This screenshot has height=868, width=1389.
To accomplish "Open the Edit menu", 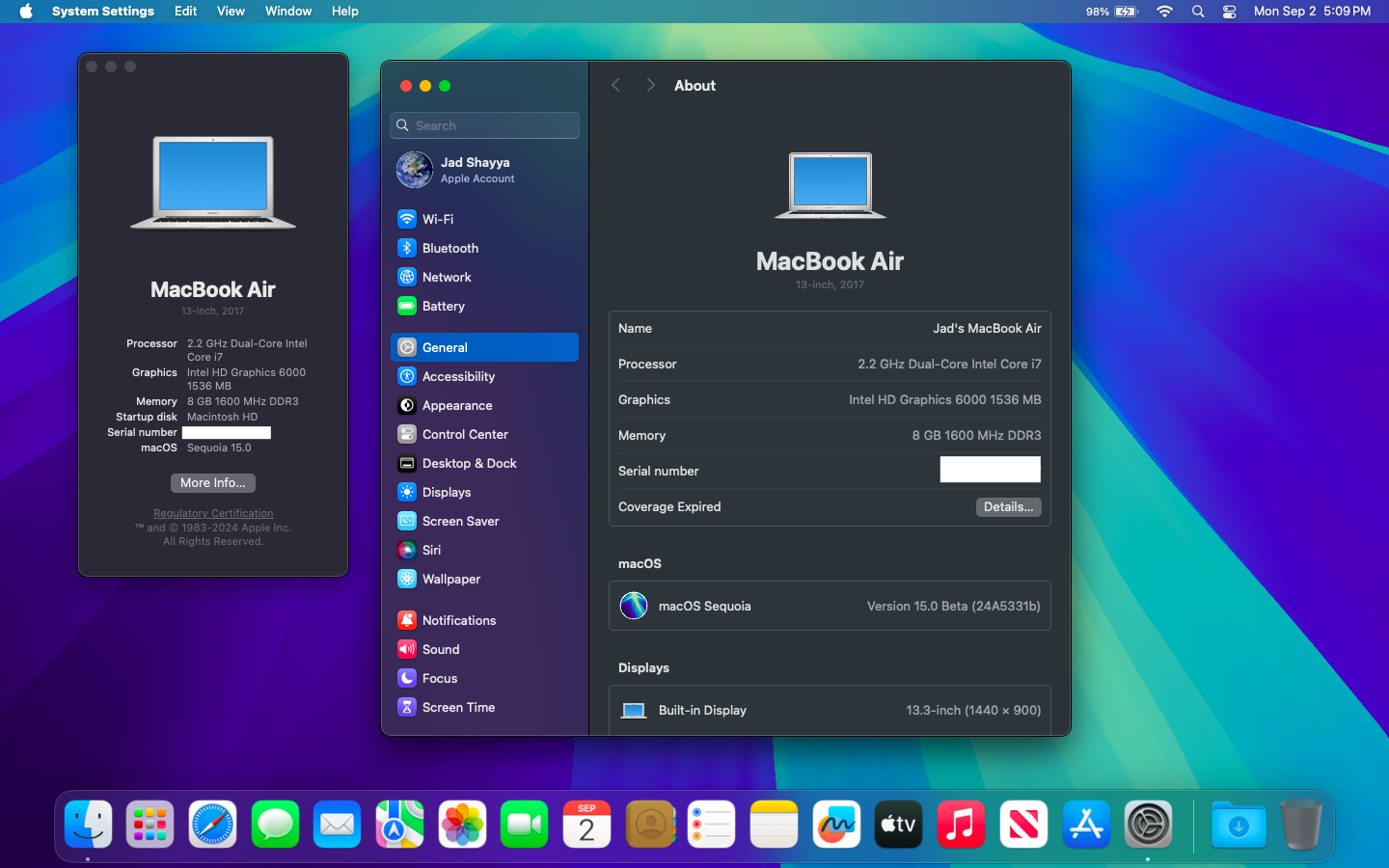I will coord(186,12).
